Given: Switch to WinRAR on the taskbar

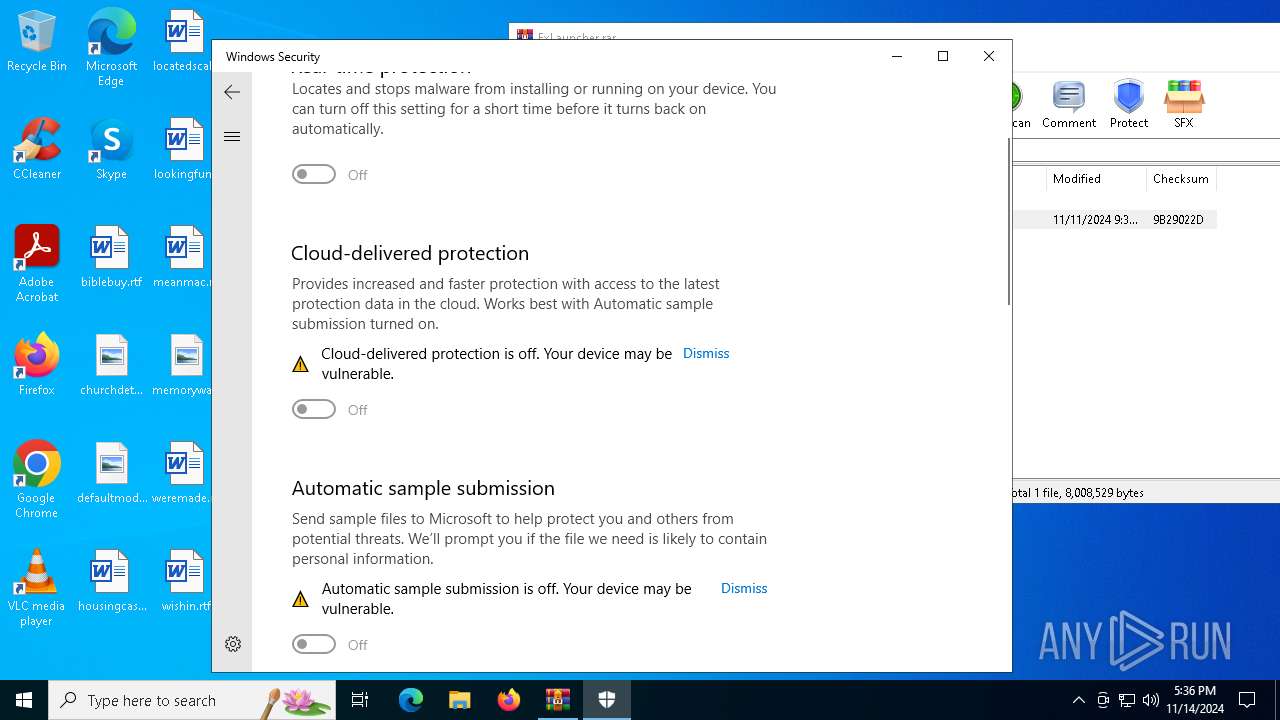Looking at the screenshot, I should [557, 700].
